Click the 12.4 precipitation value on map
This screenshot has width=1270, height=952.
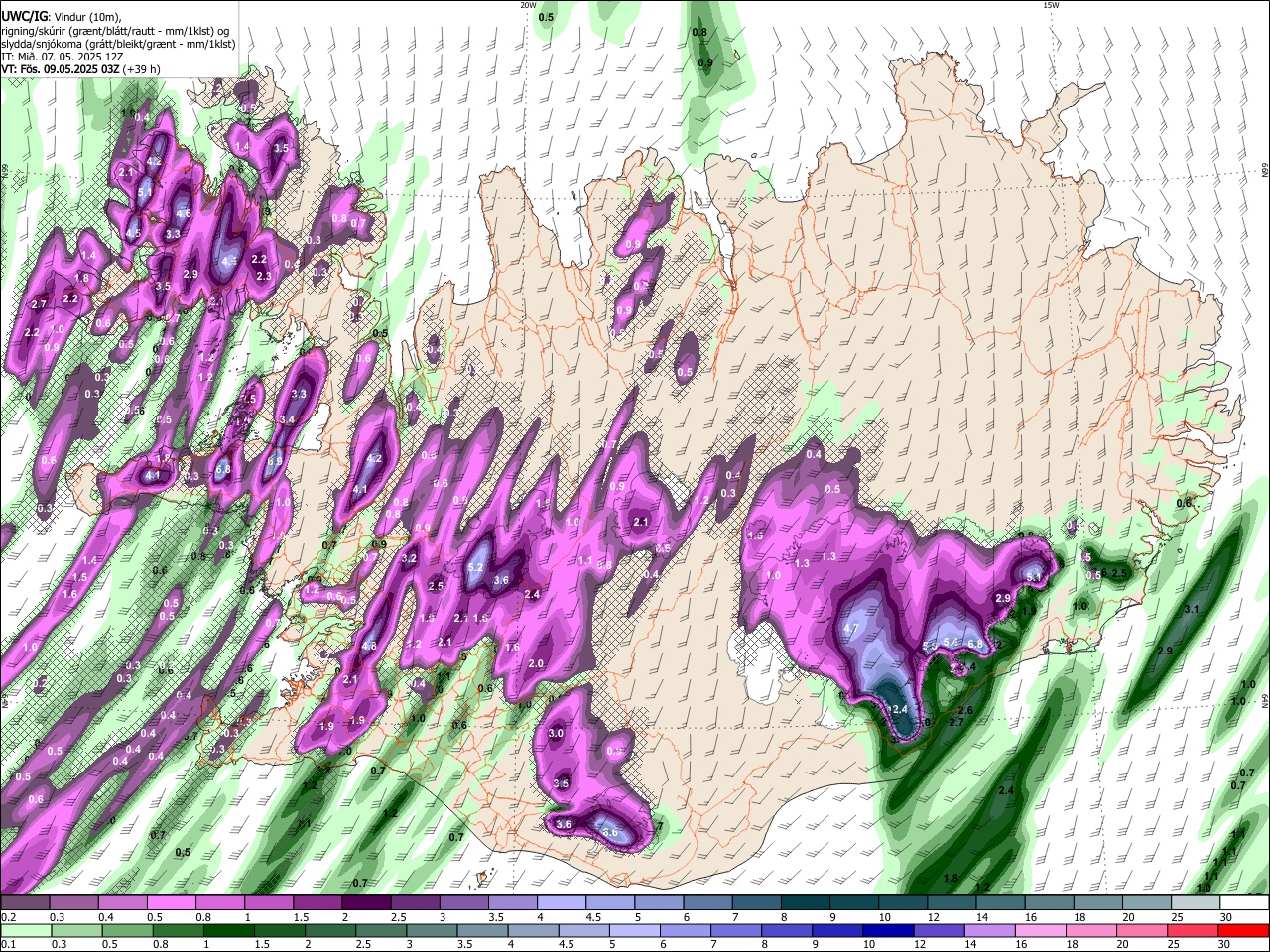[x=898, y=710]
